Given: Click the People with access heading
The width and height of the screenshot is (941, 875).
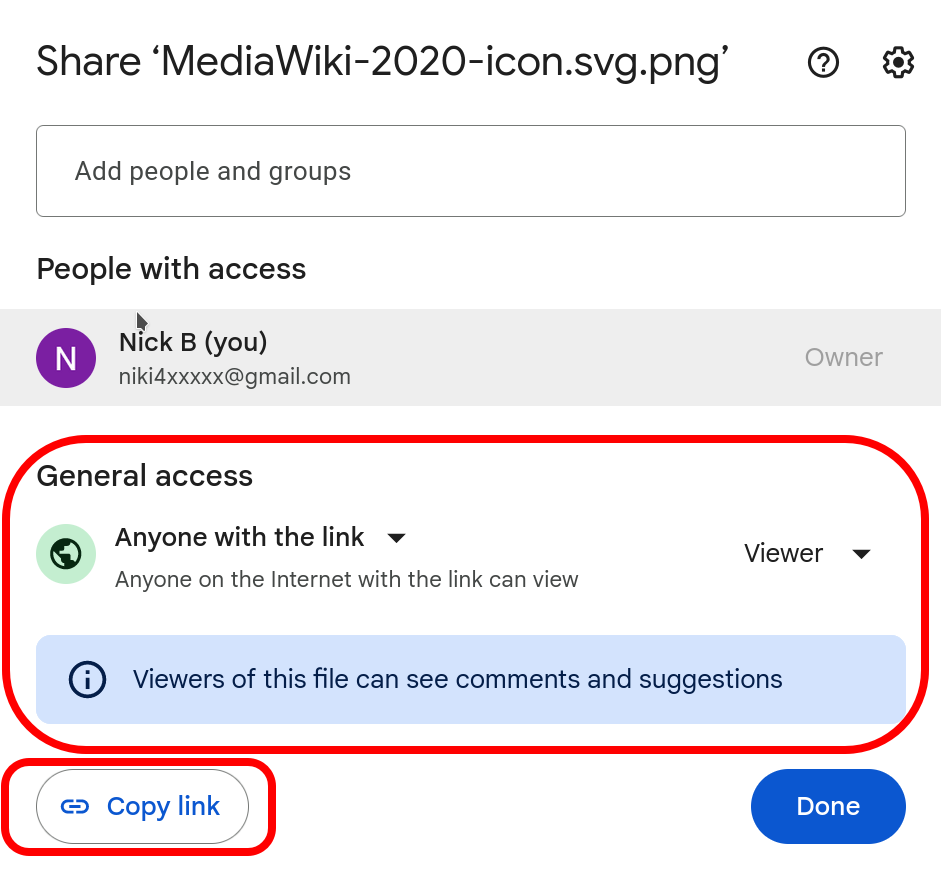Looking at the screenshot, I should pyautogui.click(x=171, y=269).
